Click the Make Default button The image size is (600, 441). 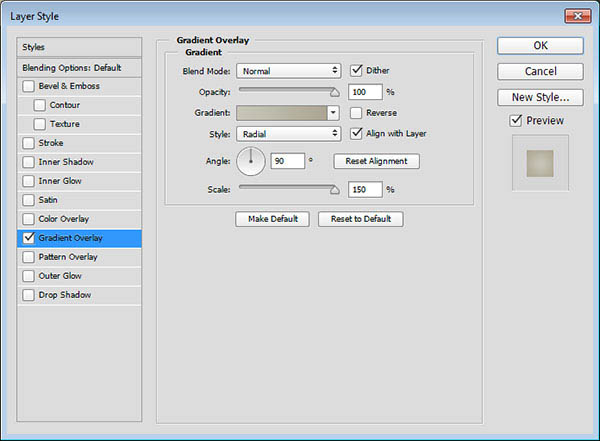click(272, 219)
